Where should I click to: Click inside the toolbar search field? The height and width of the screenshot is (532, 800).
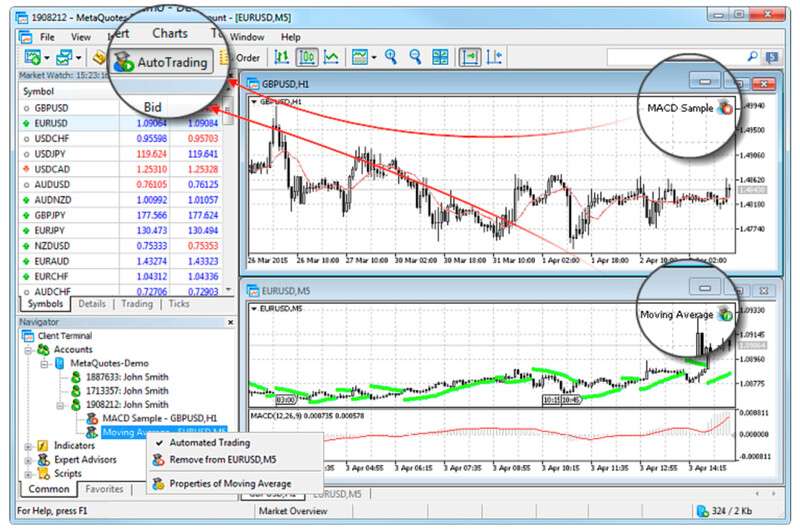(676, 57)
